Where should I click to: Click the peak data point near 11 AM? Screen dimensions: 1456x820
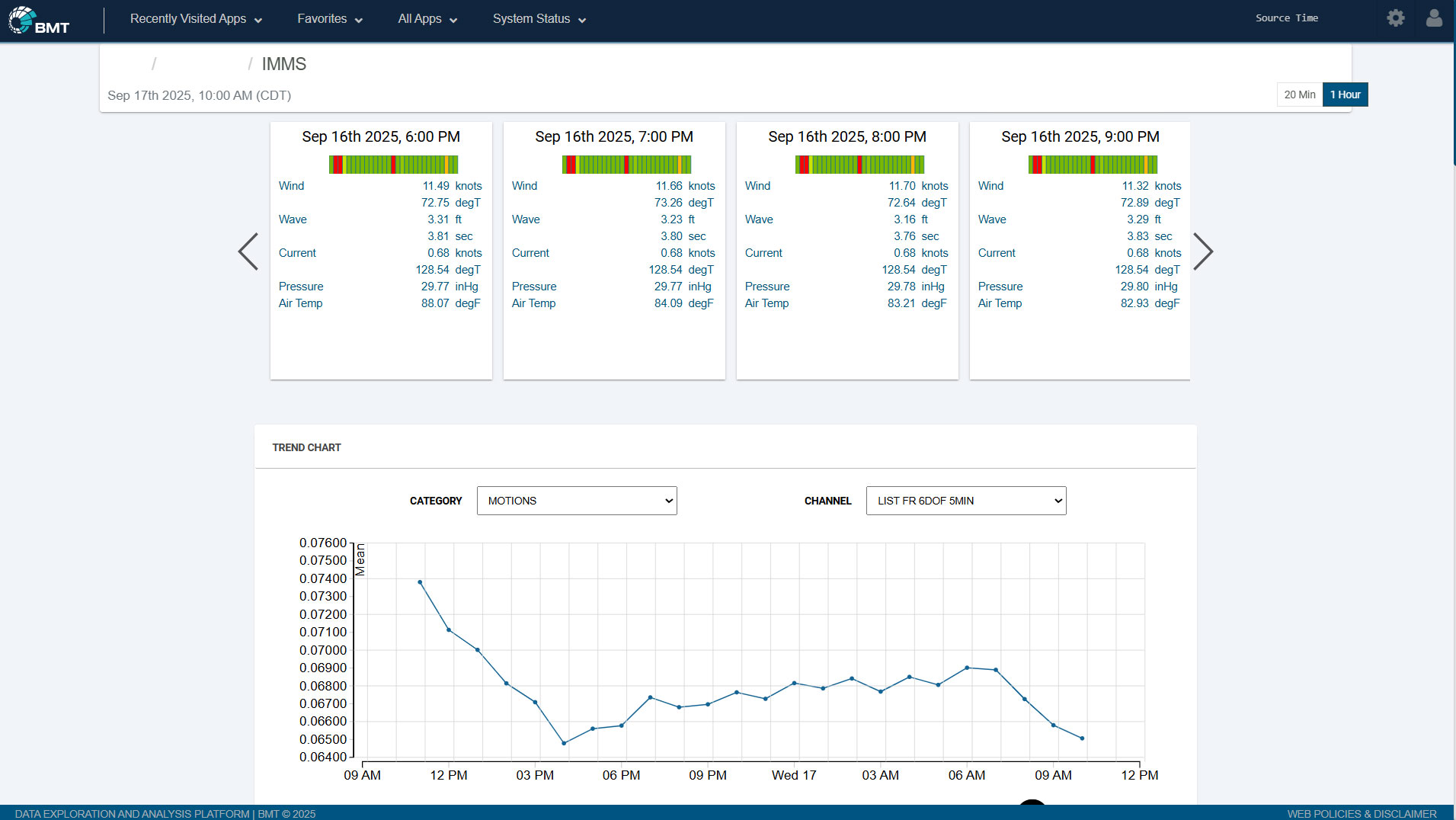420,582
